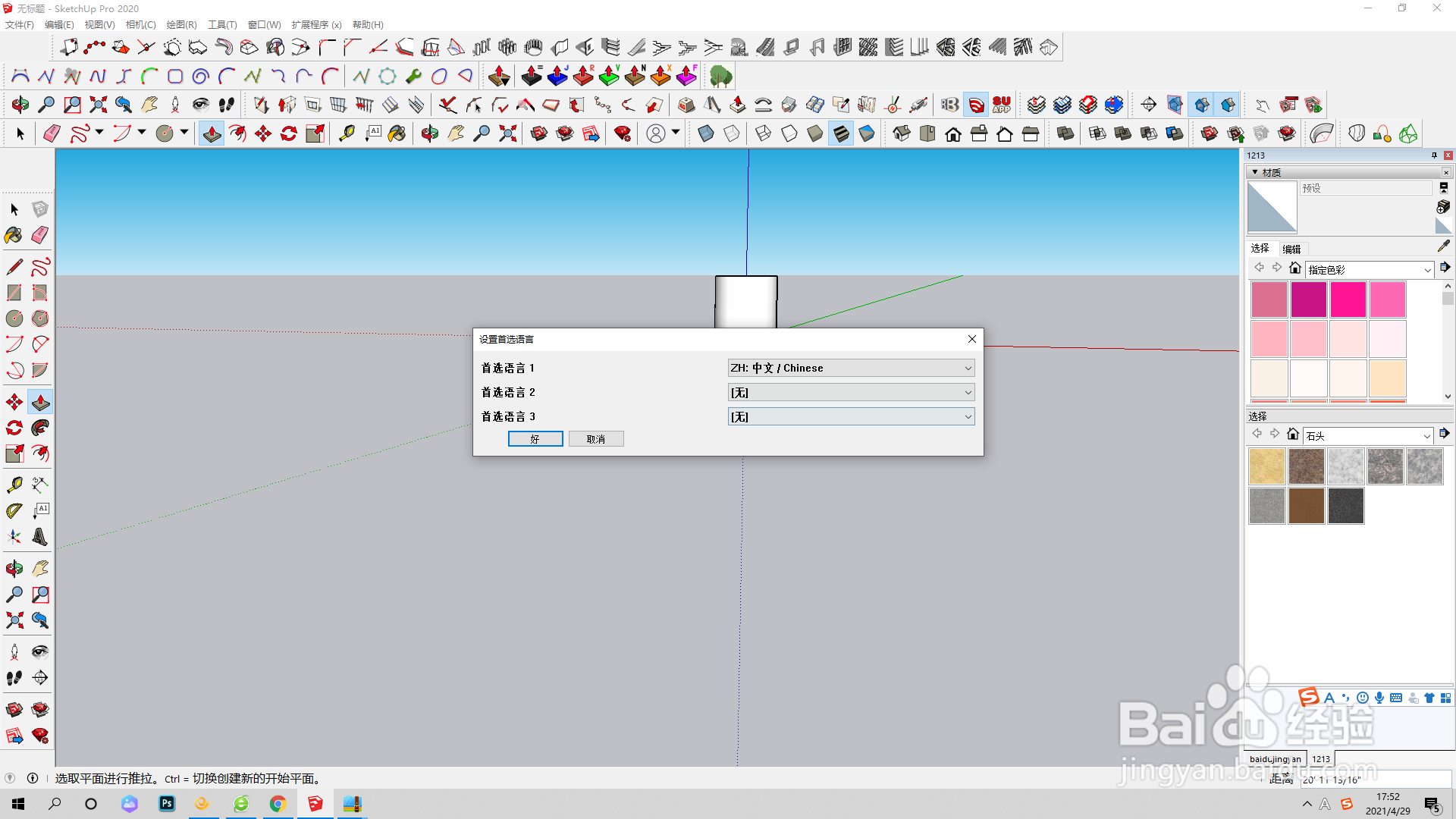Switch to the 编辑 tab in materials panel

pyautogui.click(x=1291, y=249)
